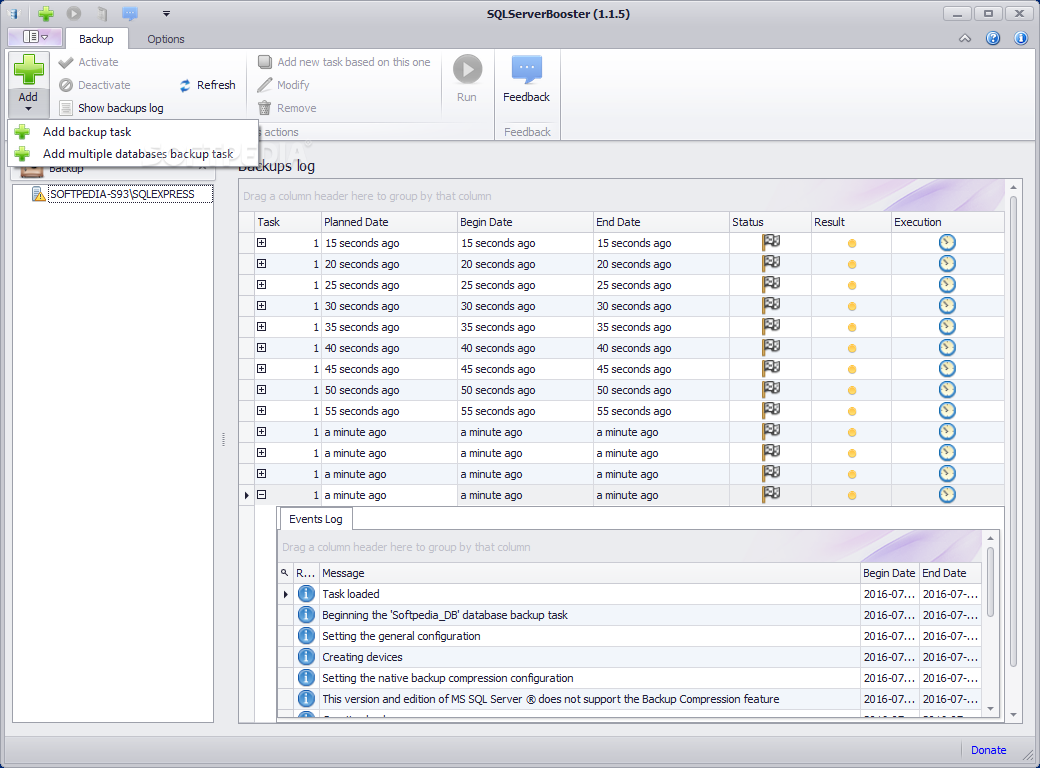Click the Activate checkmark button
The image size is (1040, 768).
click(88, 62)
